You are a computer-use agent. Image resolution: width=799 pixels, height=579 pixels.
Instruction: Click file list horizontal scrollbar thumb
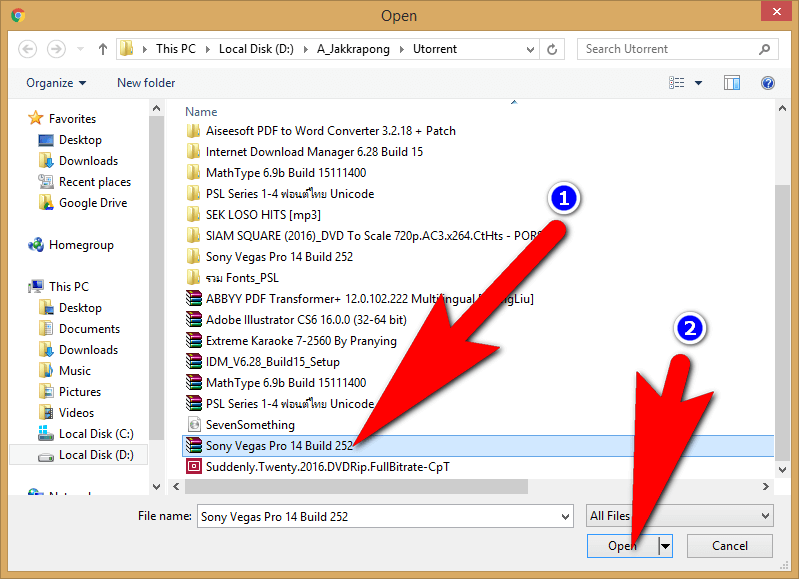tap(356, 487)
